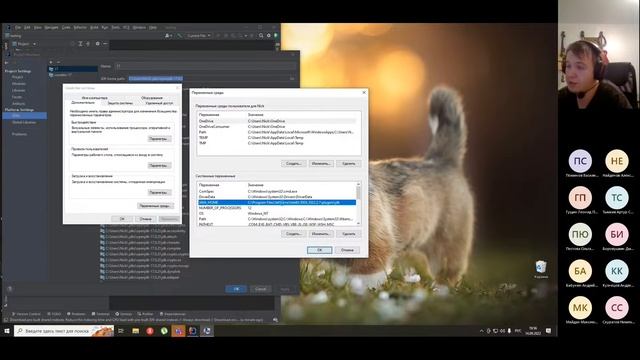
Task: Confirm environment variables dialog with OK
Action: tap(320, 250)
